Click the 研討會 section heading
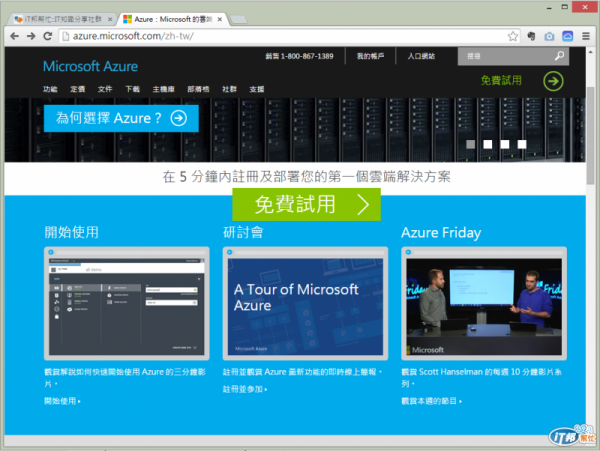600x451 pixels. click(243, 232)
